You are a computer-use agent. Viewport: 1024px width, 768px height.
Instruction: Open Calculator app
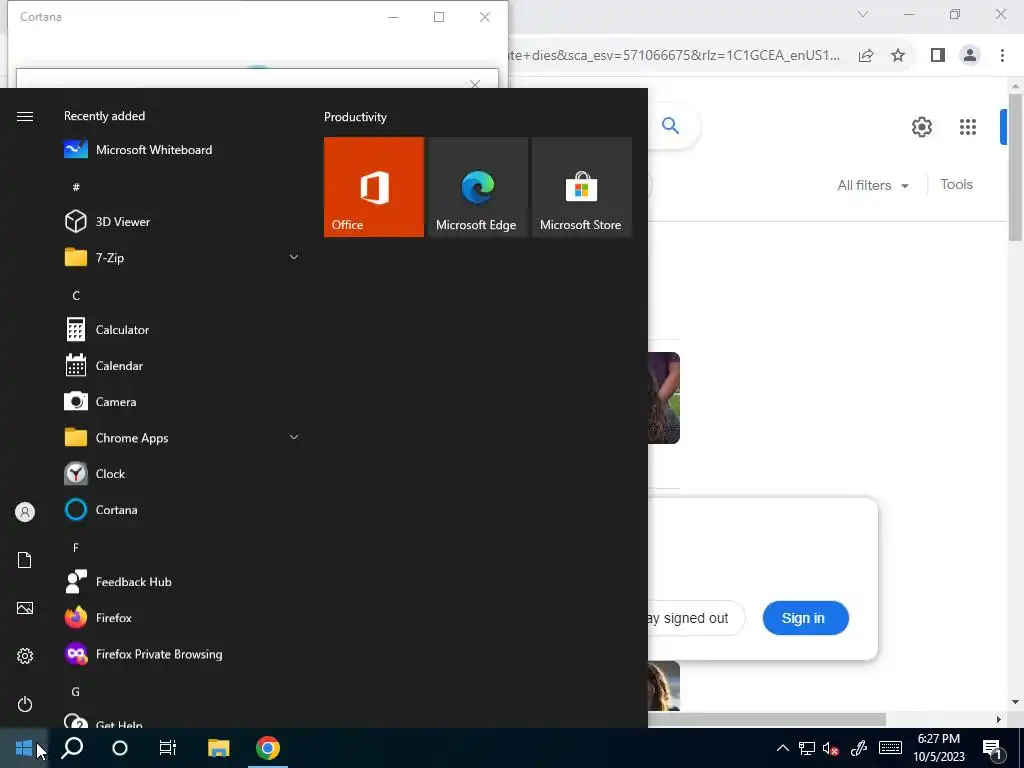[182, 330]
